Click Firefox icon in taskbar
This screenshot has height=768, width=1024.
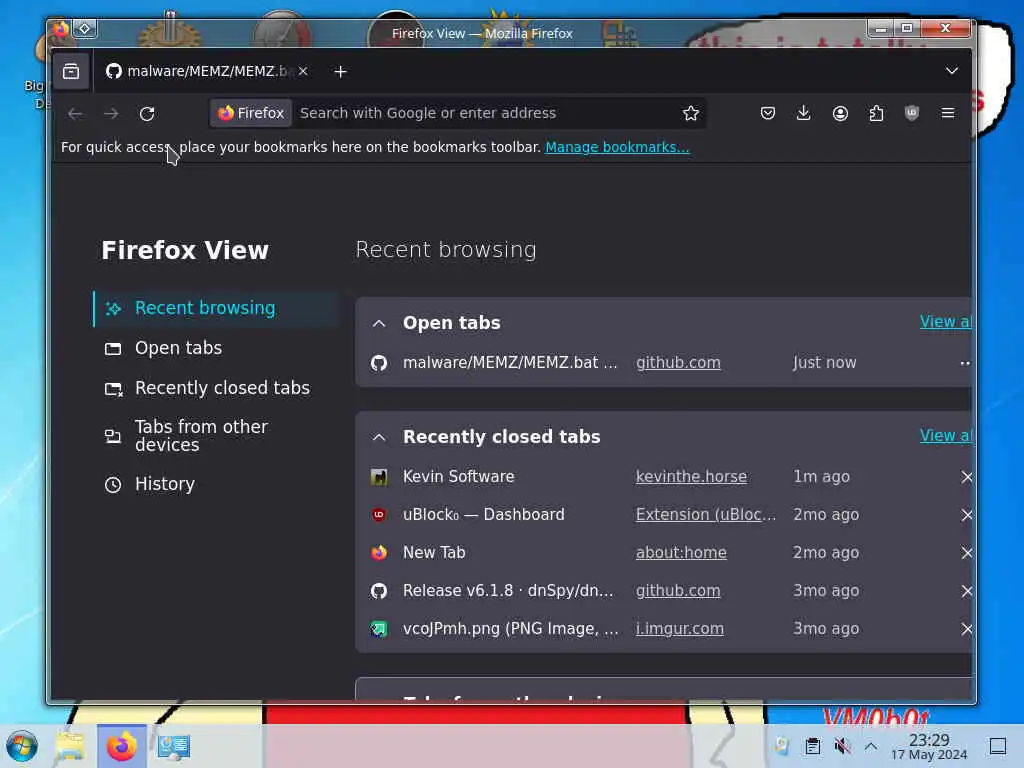coord(121,746)
